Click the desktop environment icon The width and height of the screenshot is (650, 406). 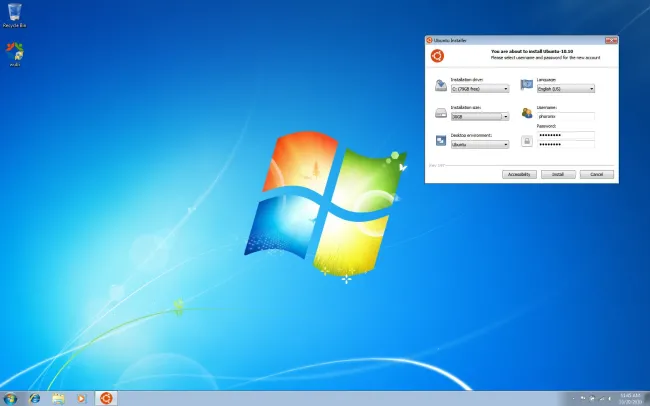tap(441, 141)
